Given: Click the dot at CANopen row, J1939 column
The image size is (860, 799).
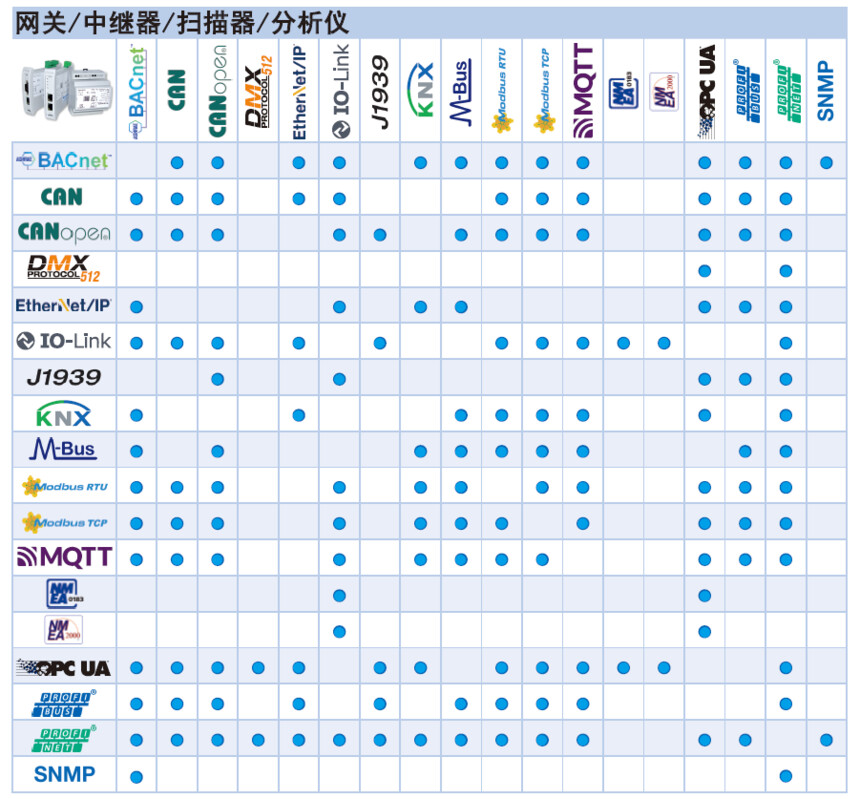Looking at the screenshot, I should pos(380,235).
